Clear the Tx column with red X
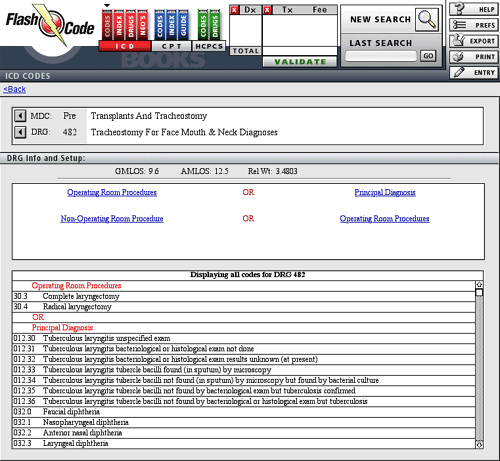Screen dimensions: 500x461 pos(267,10)
